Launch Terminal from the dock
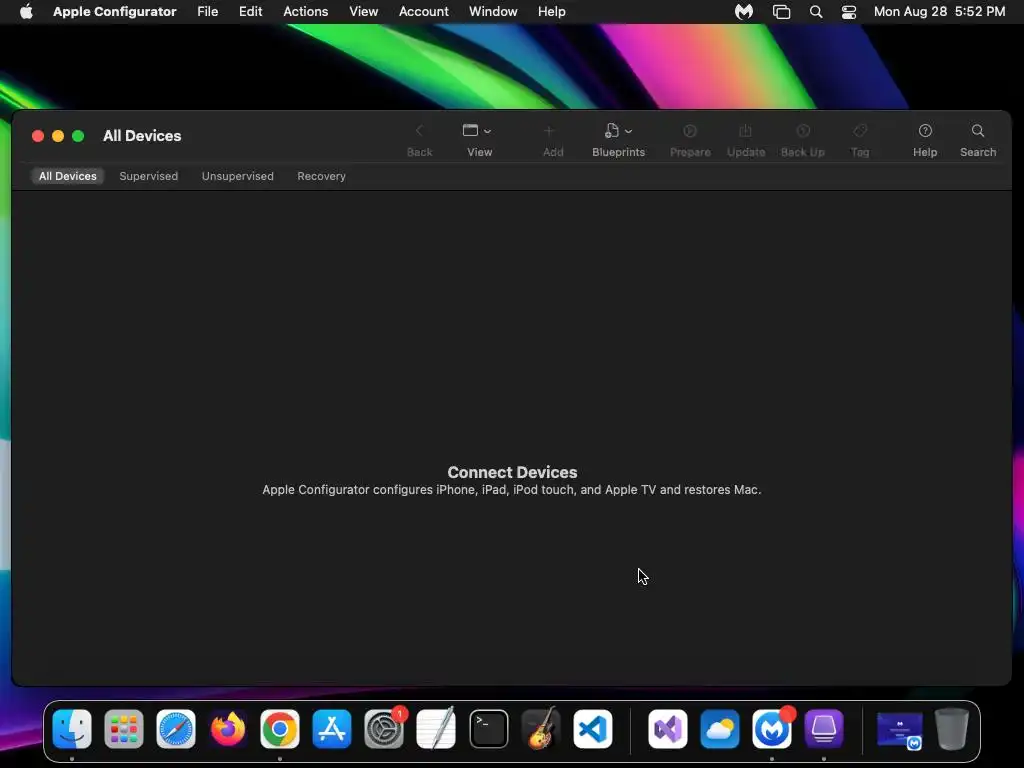The width and height of the screenshot is (1024, 768). [488, 728]
